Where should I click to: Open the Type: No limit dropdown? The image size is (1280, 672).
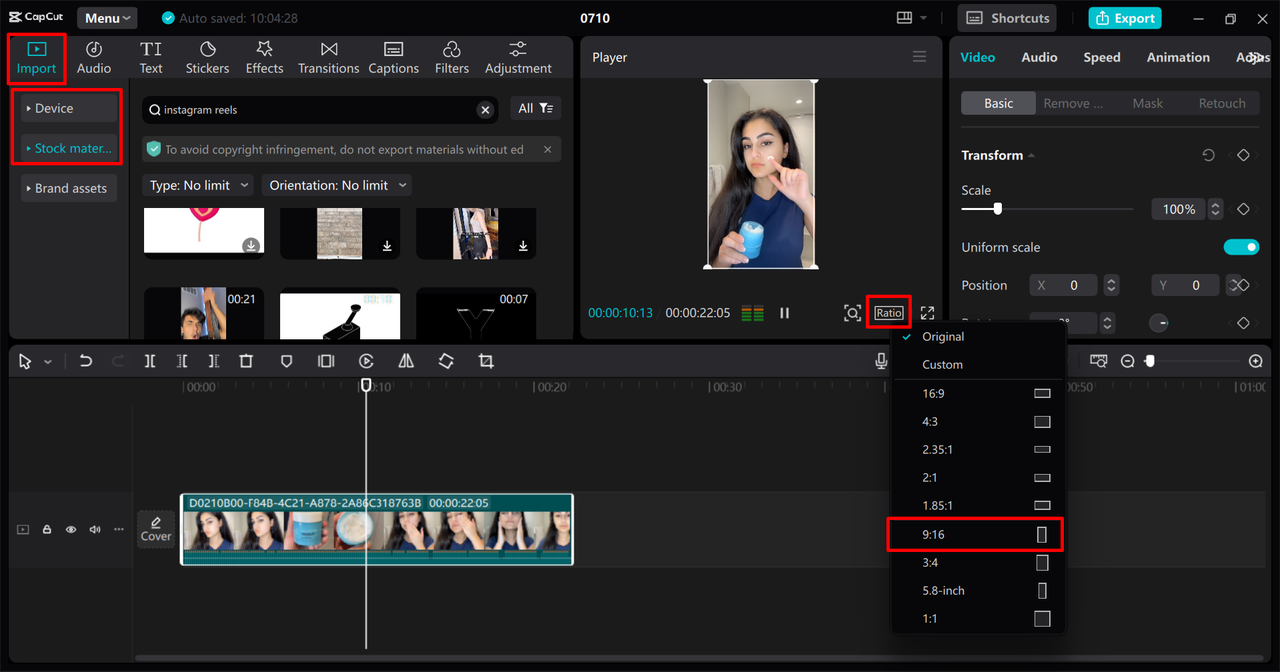[197, 185]
